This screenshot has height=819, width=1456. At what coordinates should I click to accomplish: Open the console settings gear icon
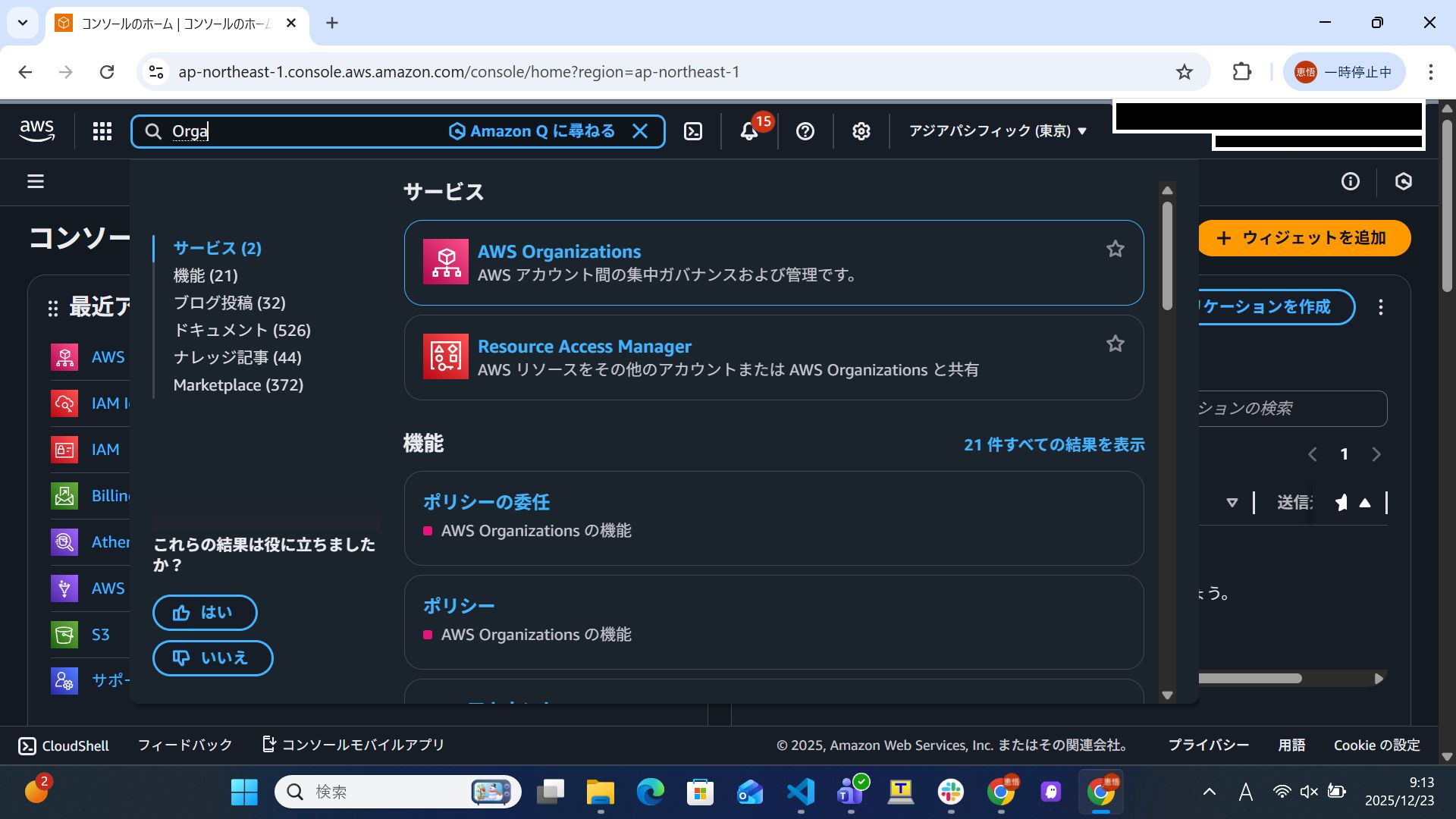861,131
